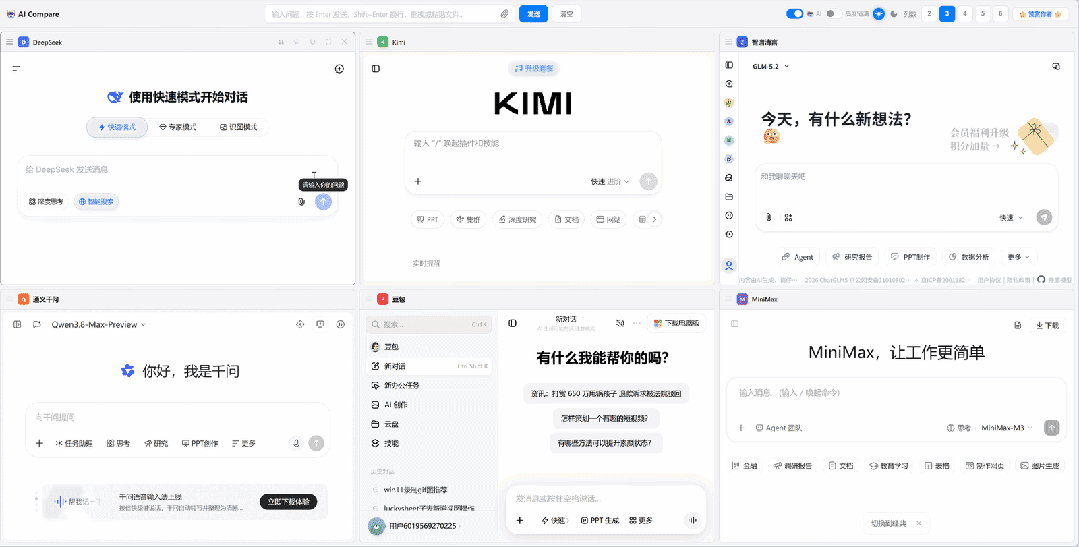Open the Kimi fast/advanced model dropdown
This screenshot has height=547, width=1079.
[610, 182]
